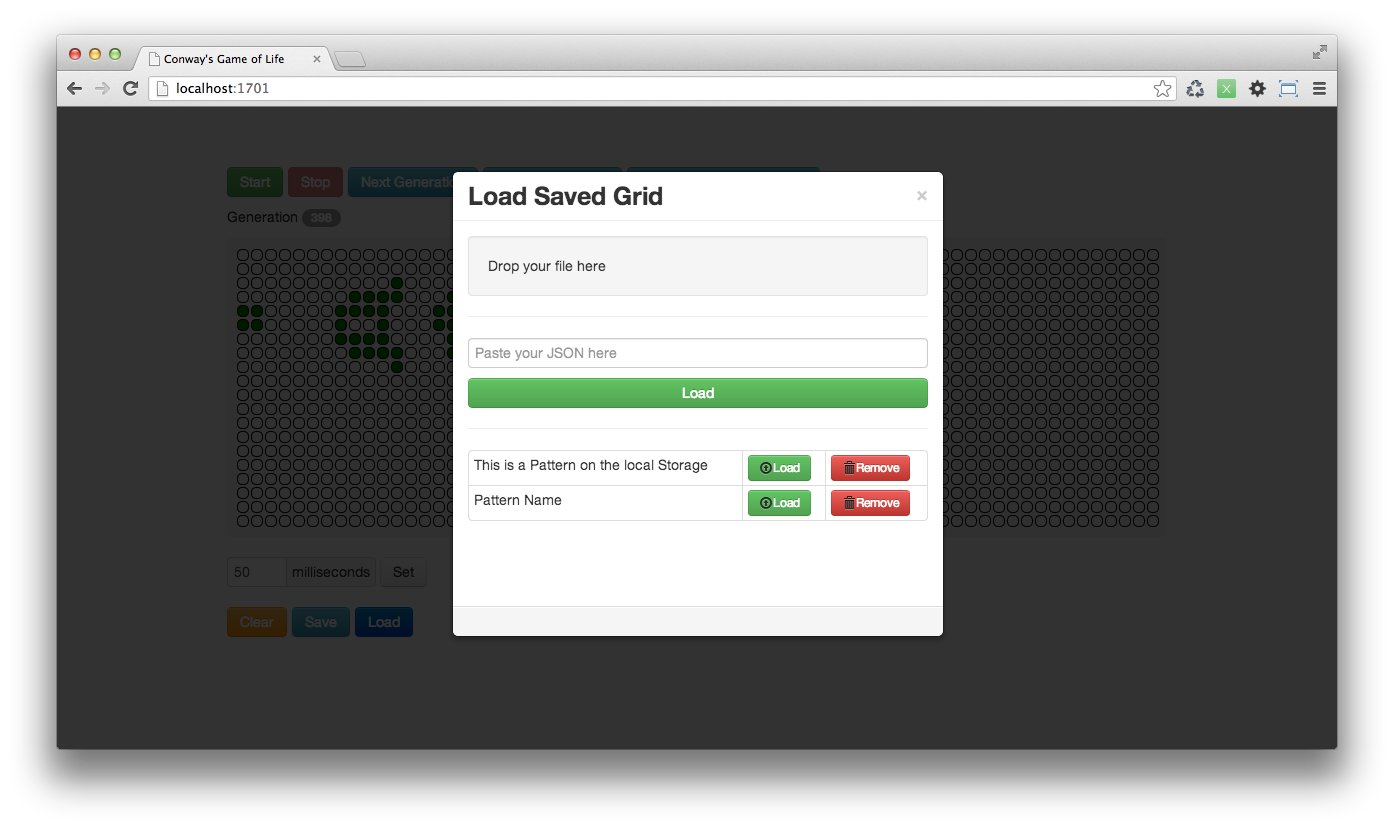Reload the page with refresh icon
This screenshot has height=828, width=1394.
point(130,89)
